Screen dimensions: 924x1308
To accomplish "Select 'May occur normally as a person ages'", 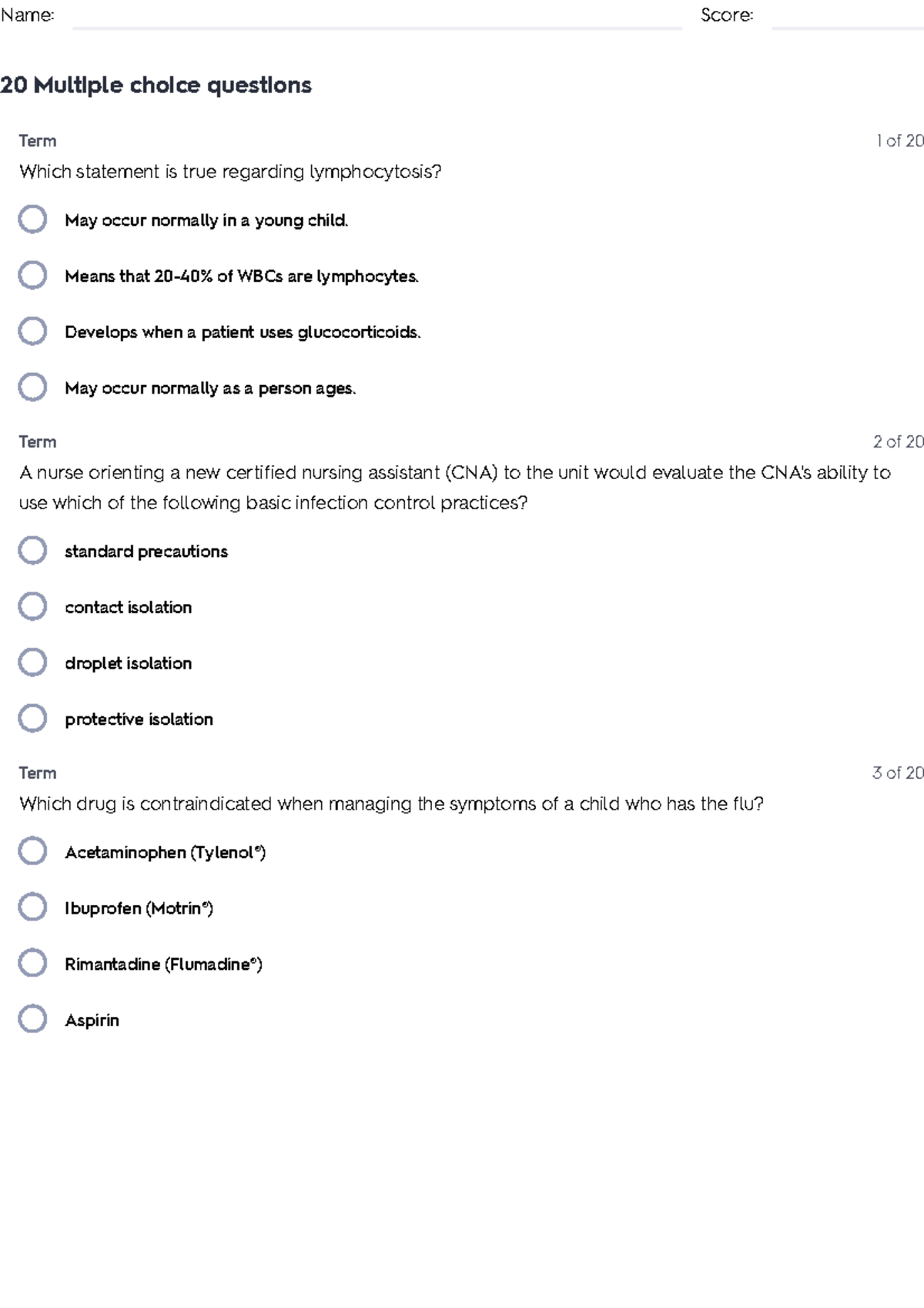I will (x=32, y=387).
